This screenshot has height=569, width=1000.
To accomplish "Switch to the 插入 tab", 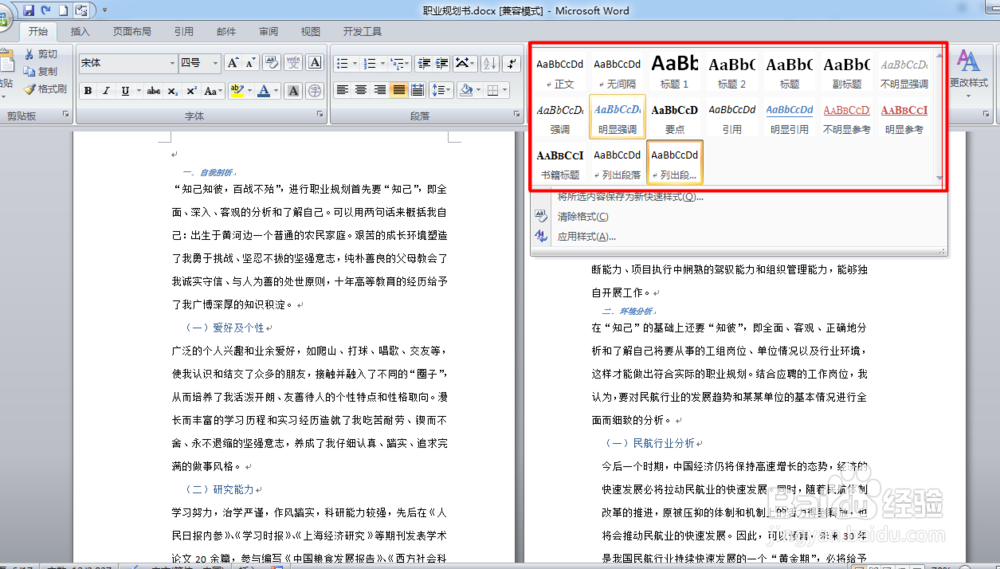I will point(80,31).
